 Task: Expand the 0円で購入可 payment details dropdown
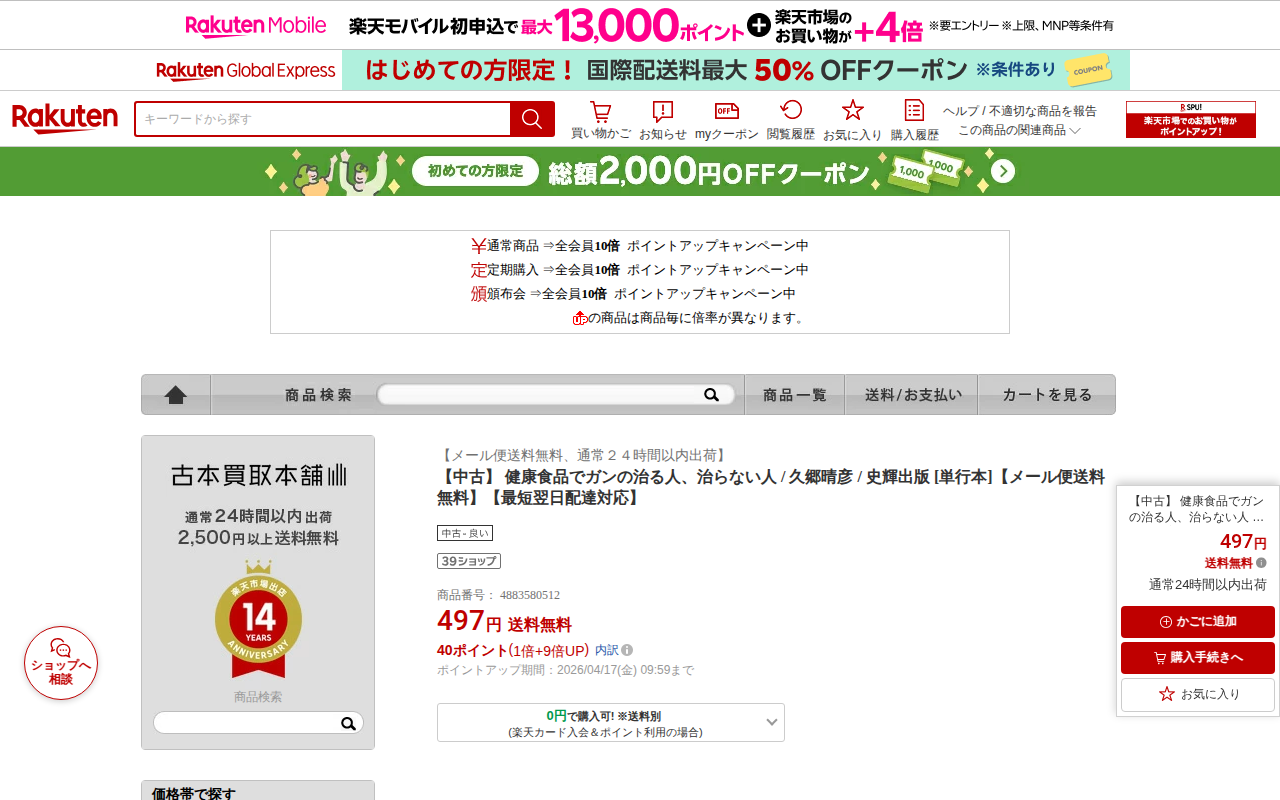pos(611,723)
